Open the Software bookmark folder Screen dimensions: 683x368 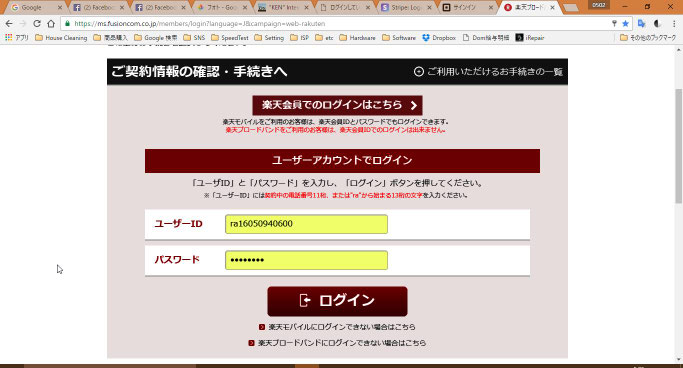coord(399,38)
